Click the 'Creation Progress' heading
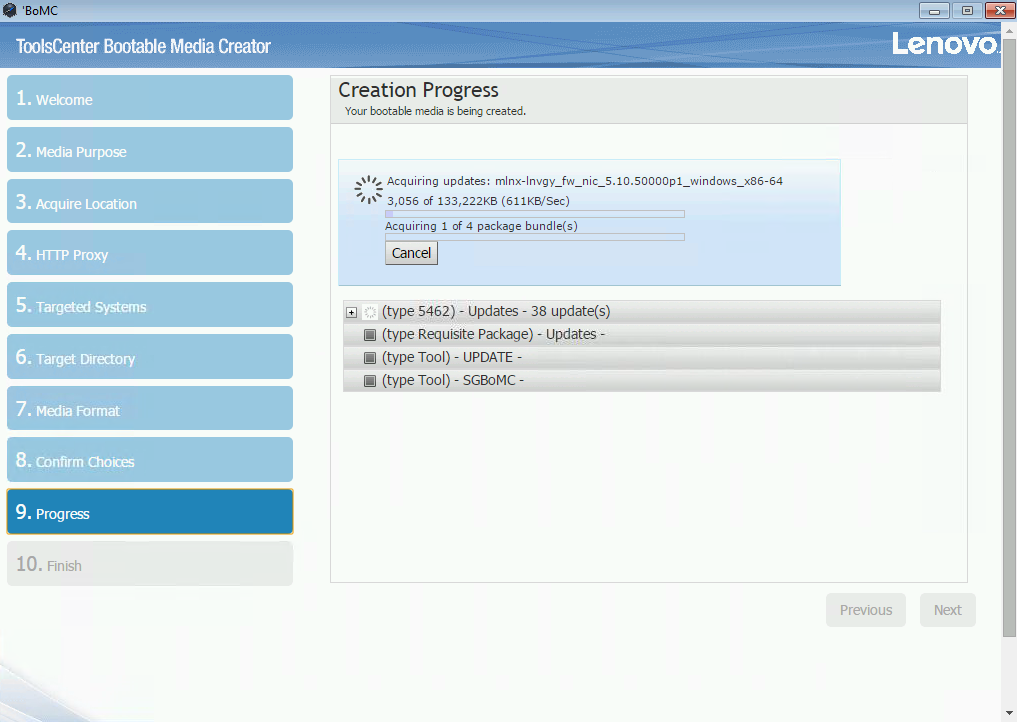Viewport: 1017px width, 722px height. pos(418,90)
